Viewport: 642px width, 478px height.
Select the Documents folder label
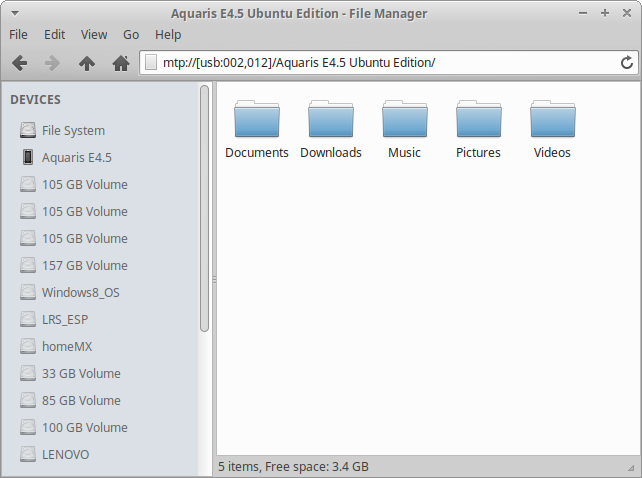pyautogui.click(x=257, y=152)
